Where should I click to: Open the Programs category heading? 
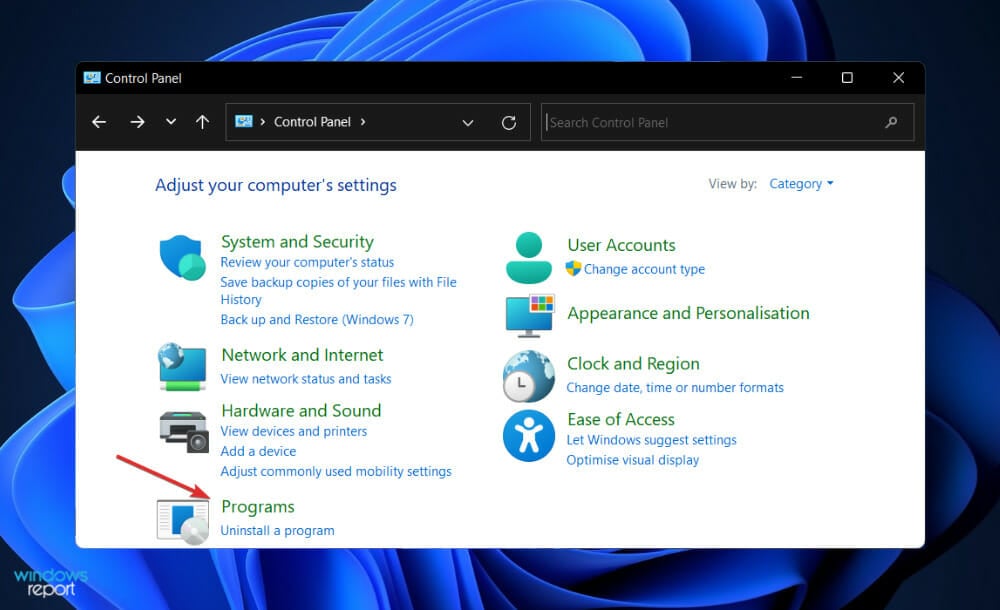pyautogui.click(x=258, y=507)
